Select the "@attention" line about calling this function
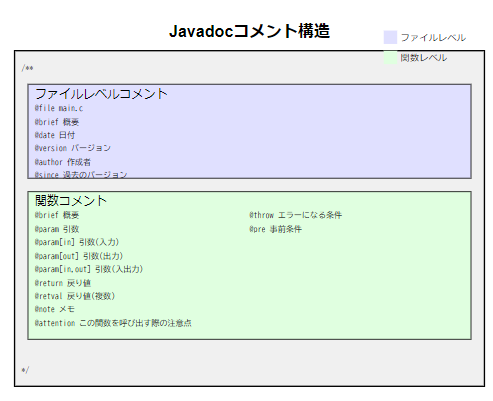 click(x=113, y=323)
